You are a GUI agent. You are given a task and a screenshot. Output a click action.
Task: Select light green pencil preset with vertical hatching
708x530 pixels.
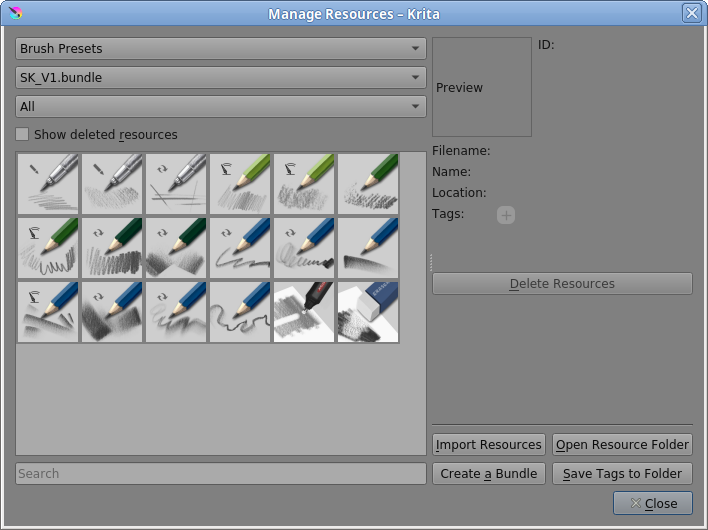tap(240, 184)
